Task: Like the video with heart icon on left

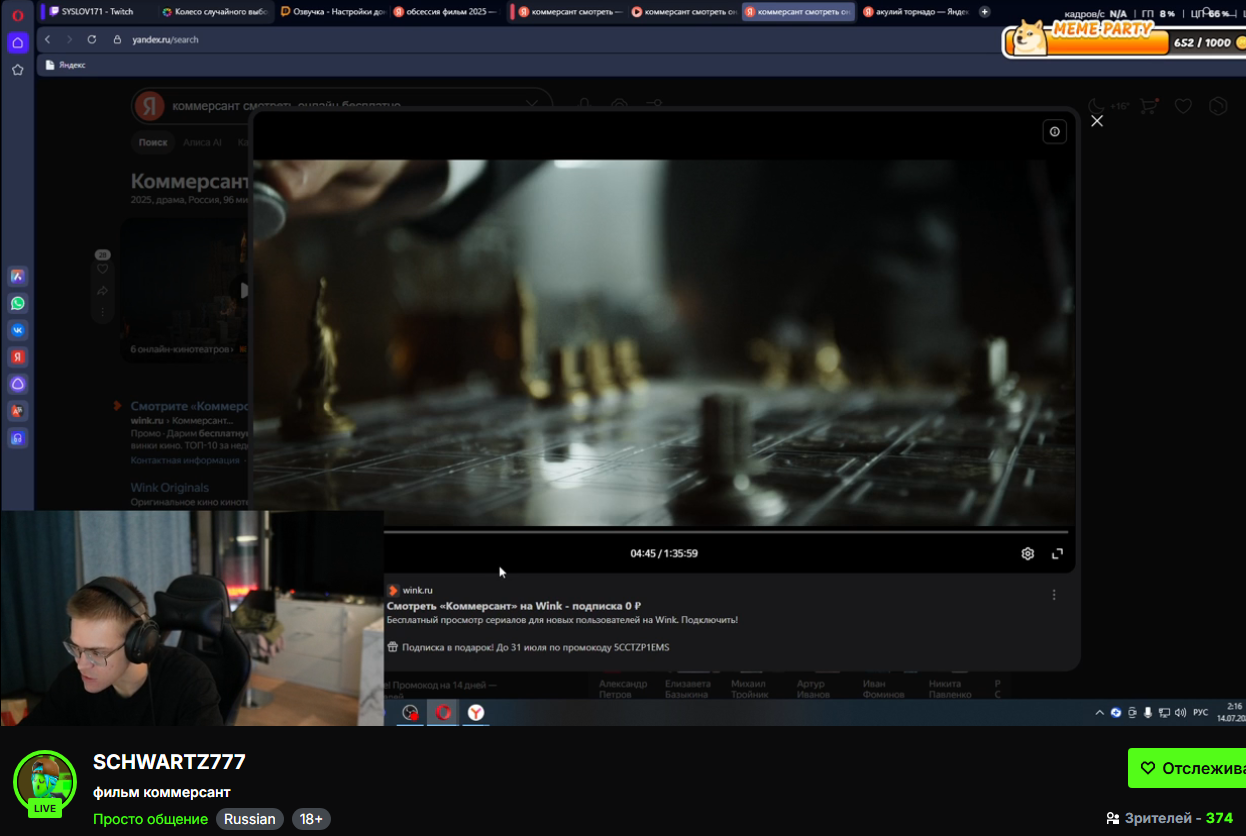Action: [102, 269]
